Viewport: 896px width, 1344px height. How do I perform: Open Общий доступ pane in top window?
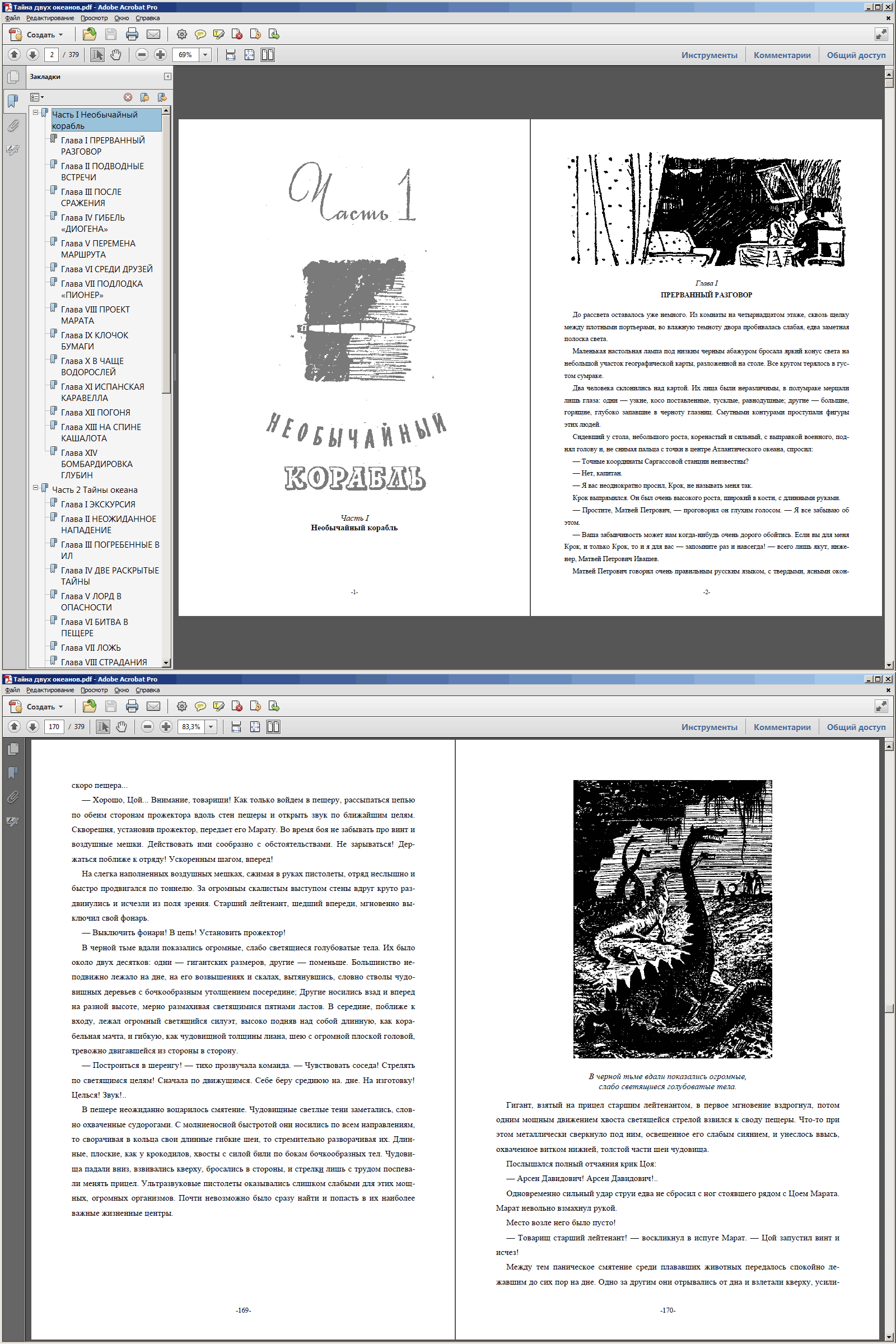tap(856, 55)
